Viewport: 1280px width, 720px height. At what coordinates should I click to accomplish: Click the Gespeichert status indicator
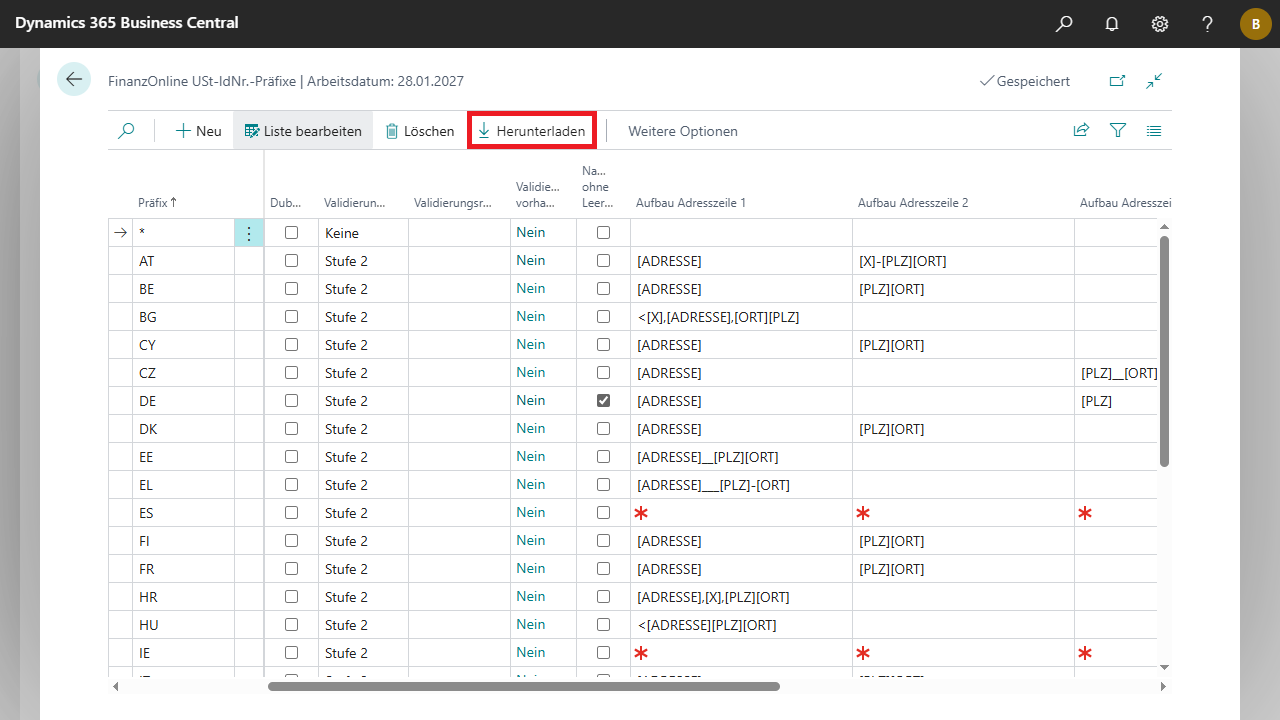pos(1025,81)
